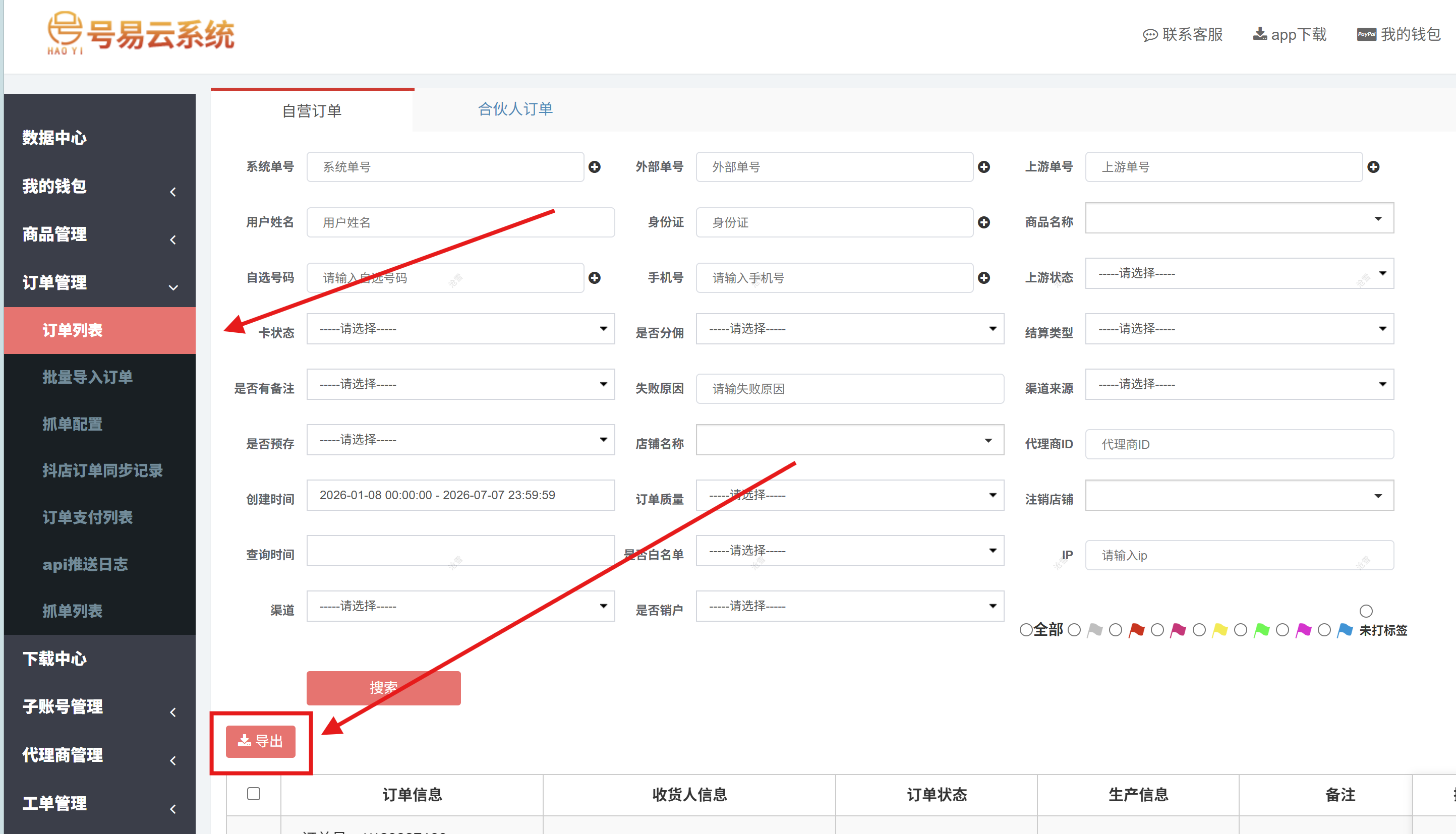This screenshot has width=1456, height=834.
Task: Select the radio button before the grey flag
Action: (1075, 630)
